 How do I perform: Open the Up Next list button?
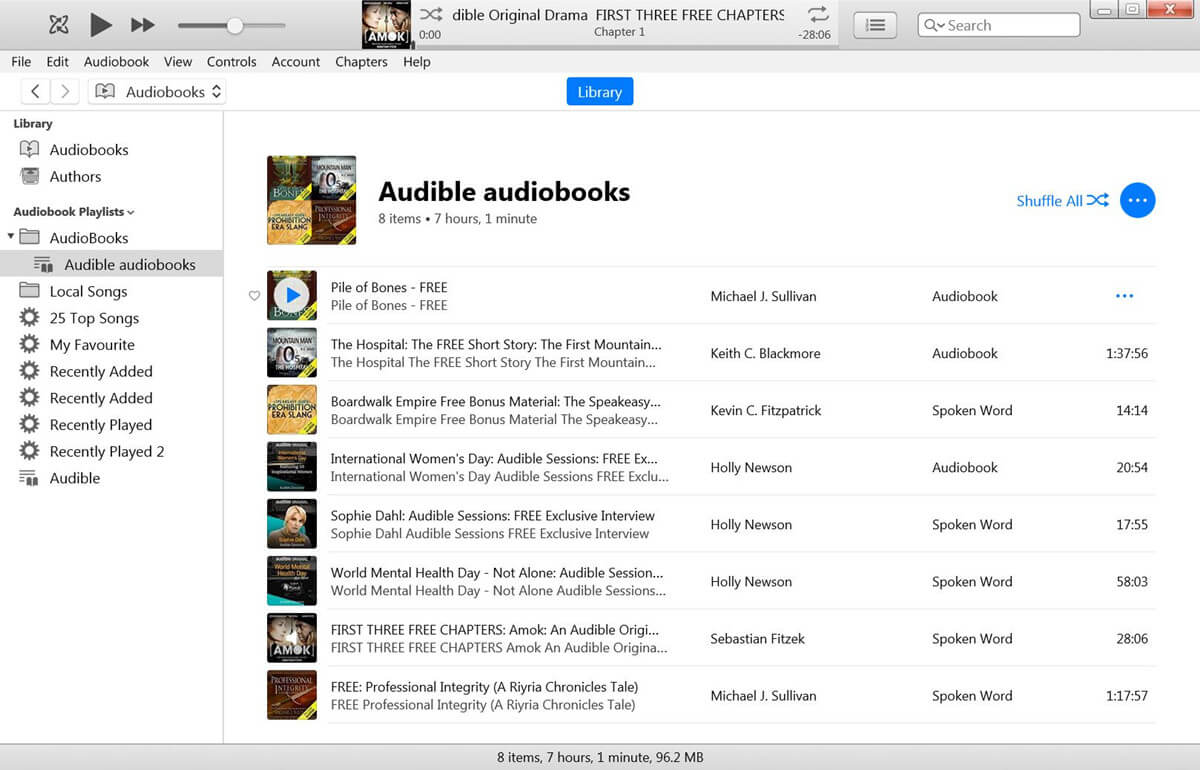(875, 25)
